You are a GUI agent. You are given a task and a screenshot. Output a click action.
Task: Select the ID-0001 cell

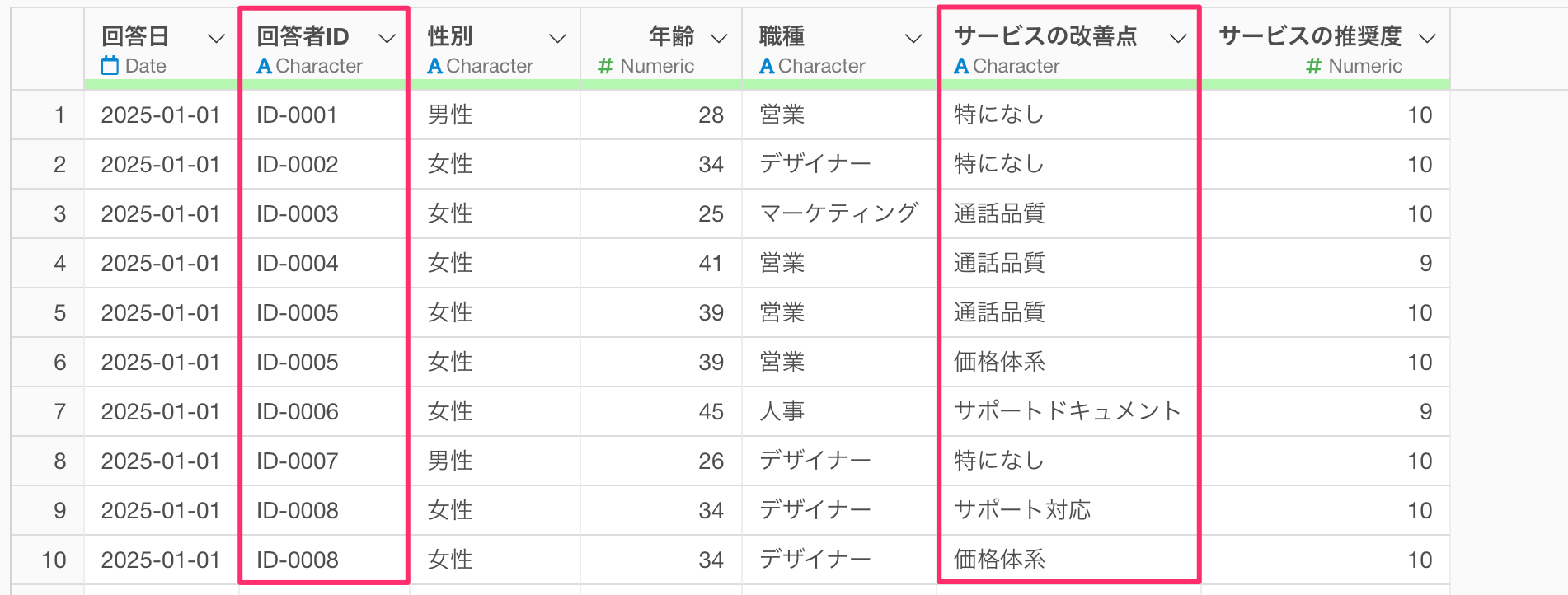pyautogui.click(x=297, y=115)
